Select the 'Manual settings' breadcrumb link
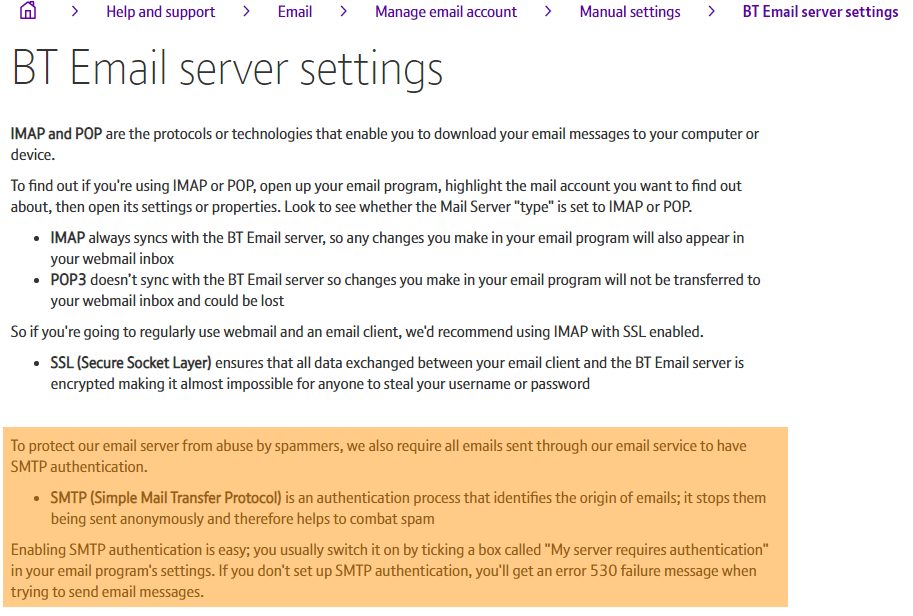This screenshot has width=913, height=616. (x=629, y=12)
